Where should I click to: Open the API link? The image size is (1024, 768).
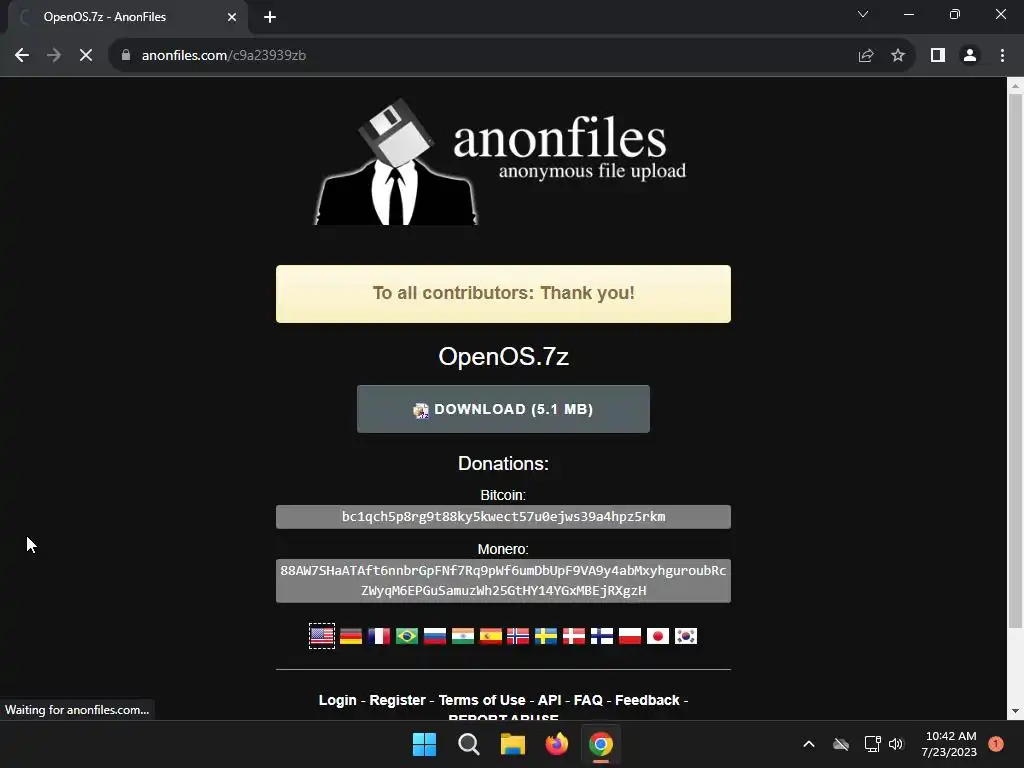tap(549, 700)
